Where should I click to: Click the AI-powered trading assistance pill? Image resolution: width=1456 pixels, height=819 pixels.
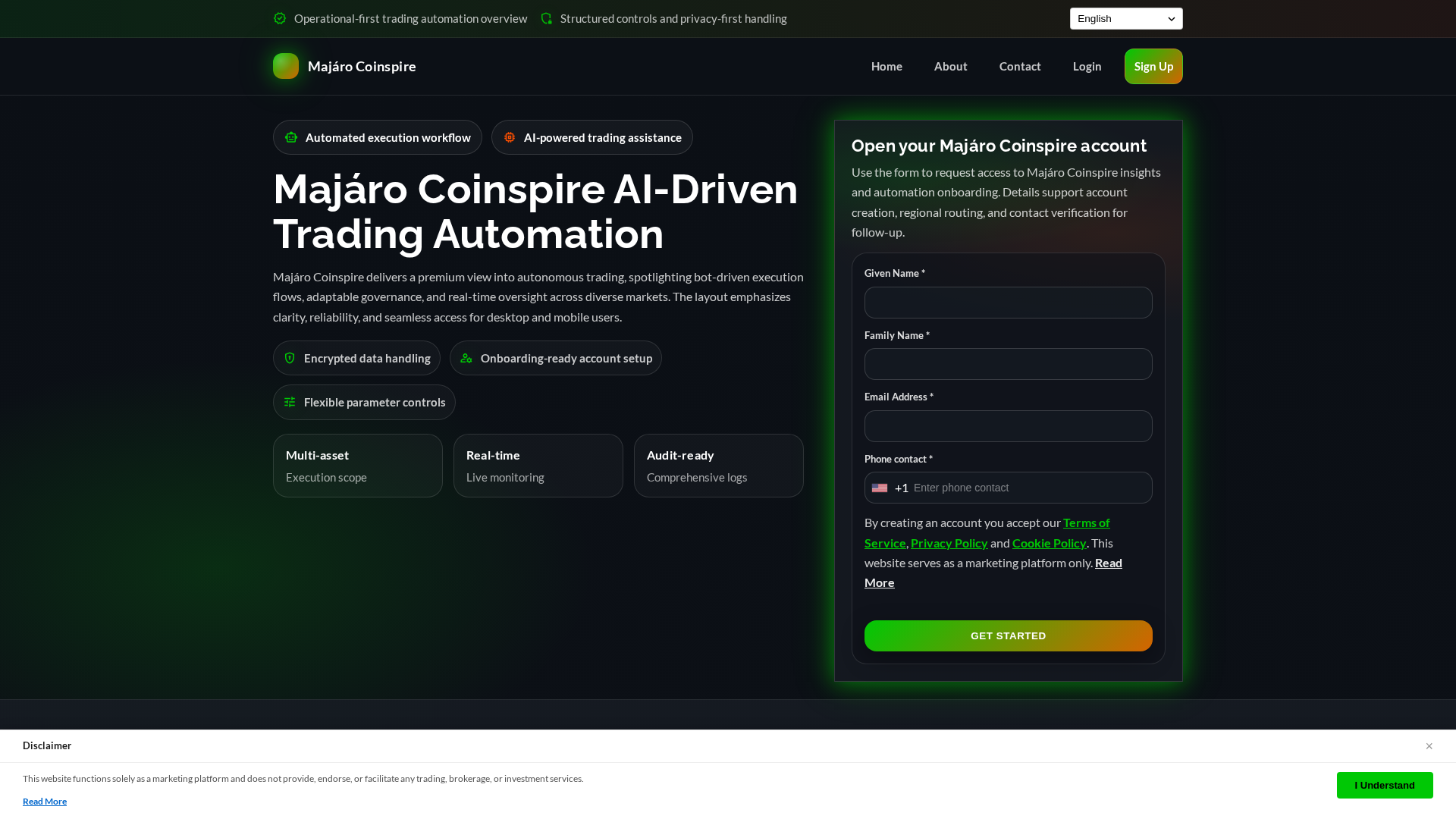click(592, 137)
